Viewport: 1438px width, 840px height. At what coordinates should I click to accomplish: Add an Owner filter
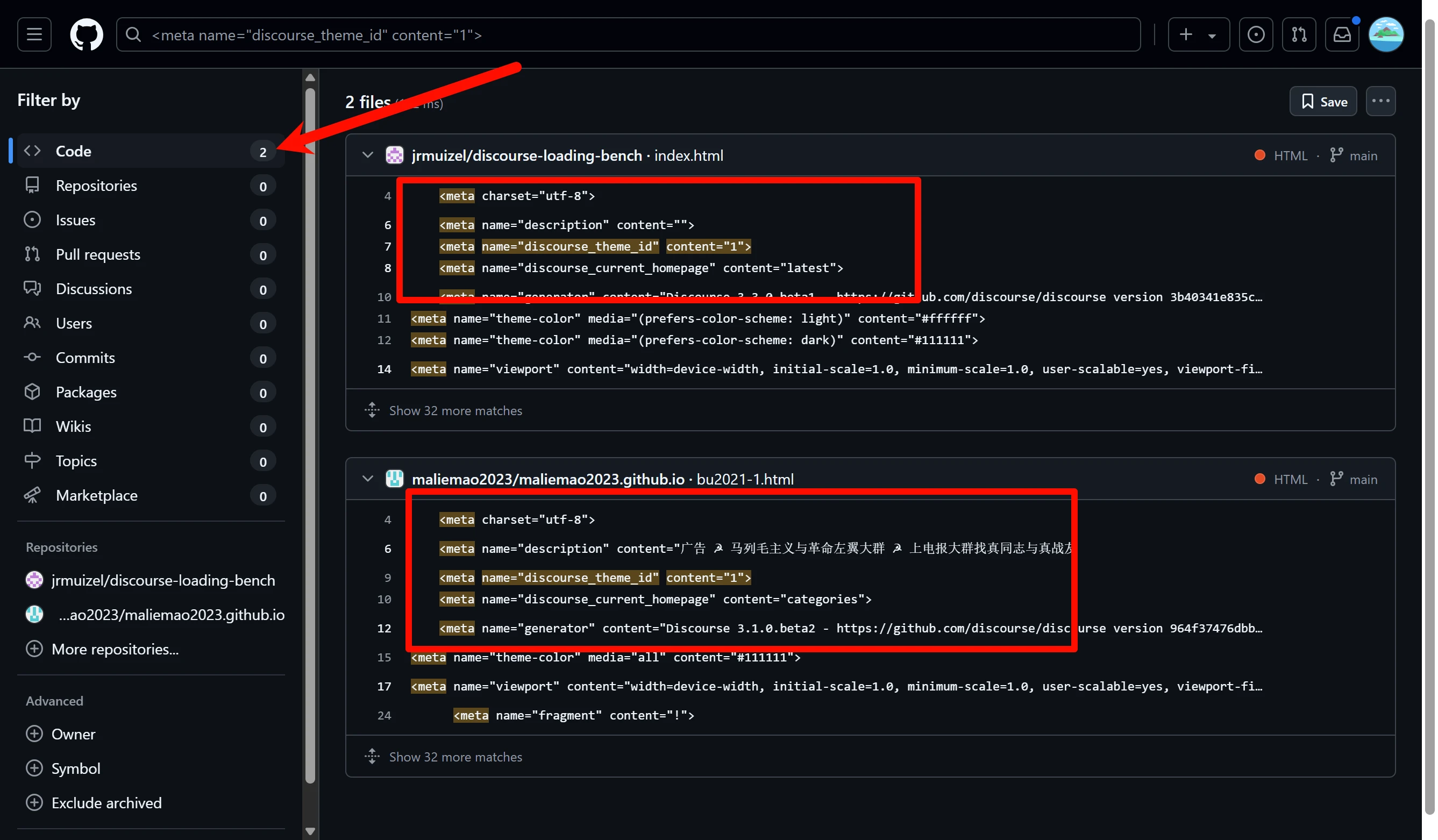(73, 734)
